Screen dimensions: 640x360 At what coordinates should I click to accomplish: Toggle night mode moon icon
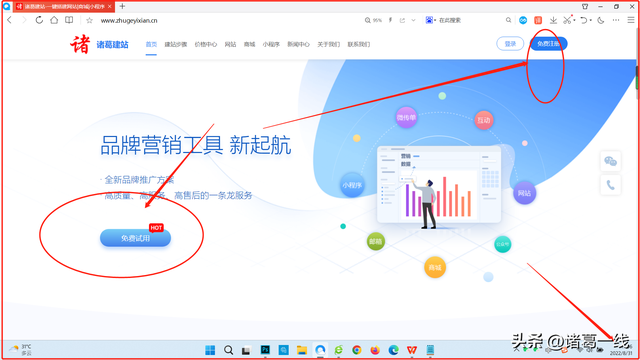601,20
